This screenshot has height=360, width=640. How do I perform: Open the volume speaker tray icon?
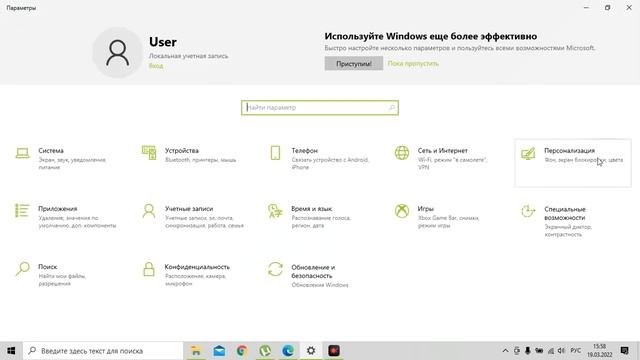point(561,351)
